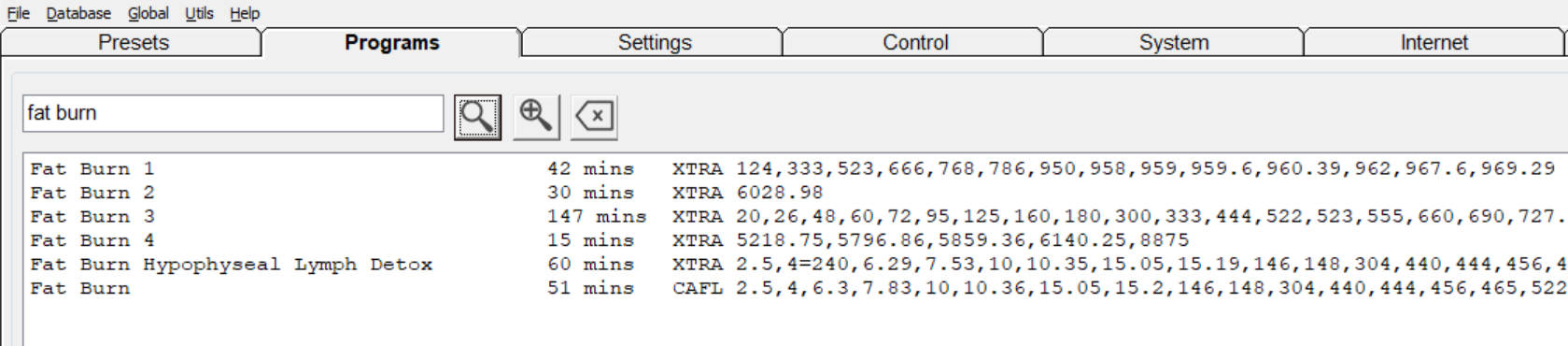Image resolution: width=1568 pixels, height=346 pixels.
Task: Open the Help menu
Action: click(x=245, y=13)
